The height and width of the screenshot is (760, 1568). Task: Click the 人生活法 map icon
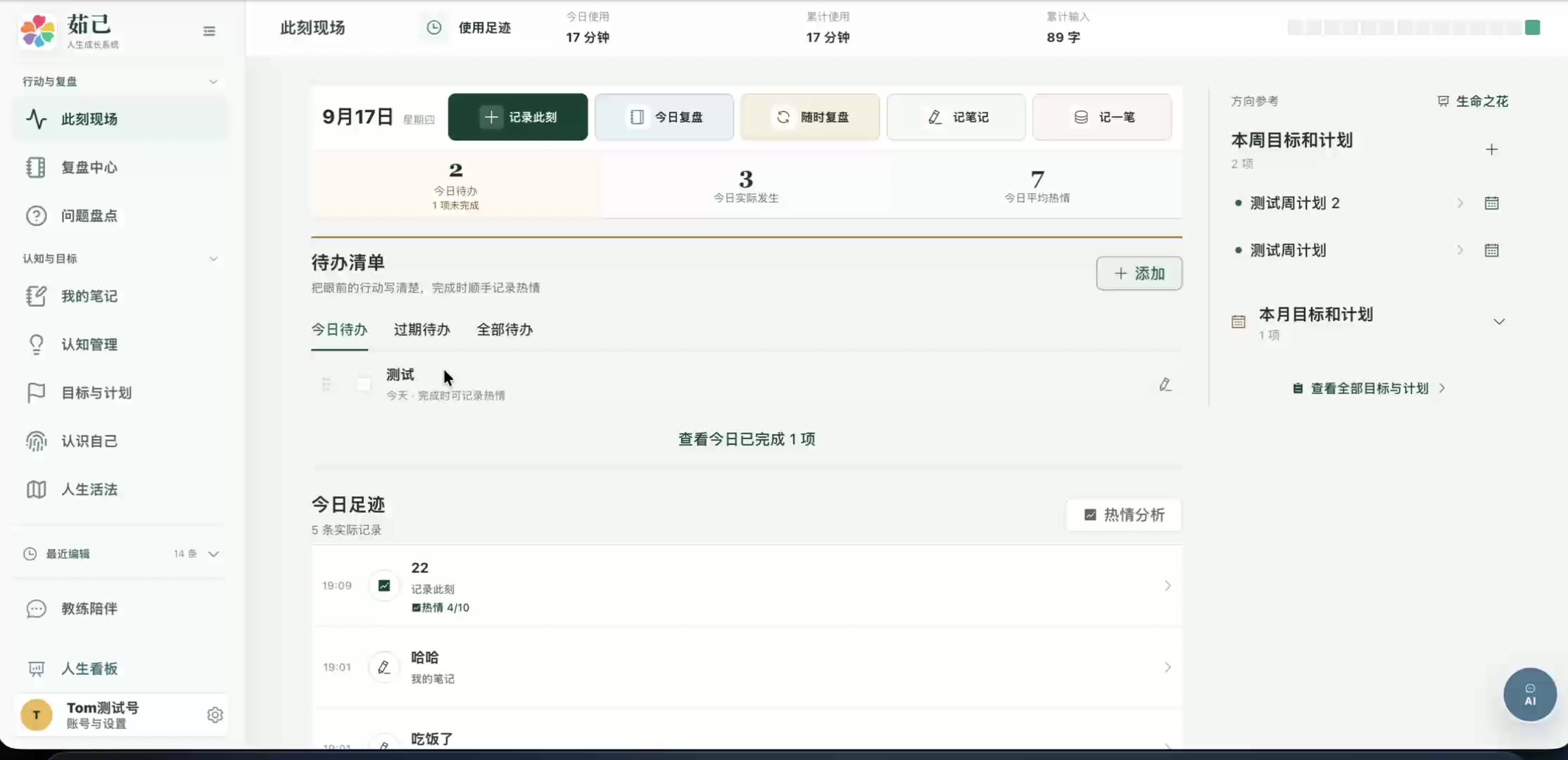coord(36,490)
